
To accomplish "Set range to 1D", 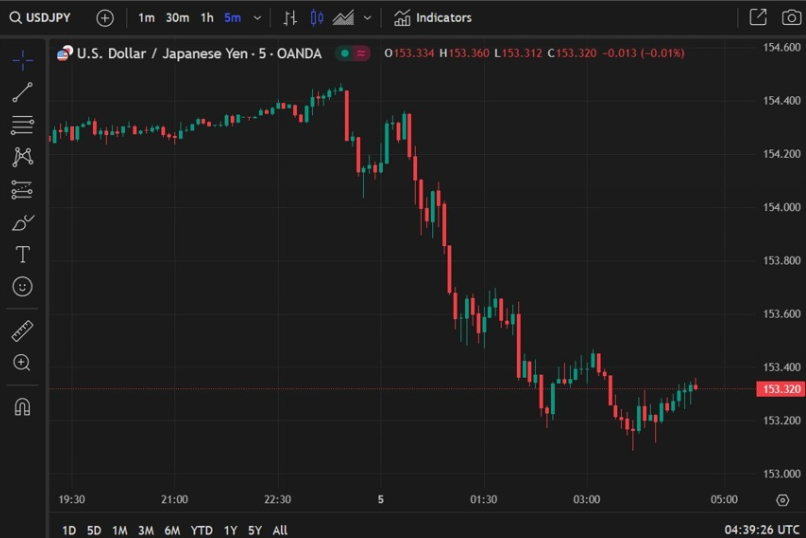I will (x=69, y=530).
